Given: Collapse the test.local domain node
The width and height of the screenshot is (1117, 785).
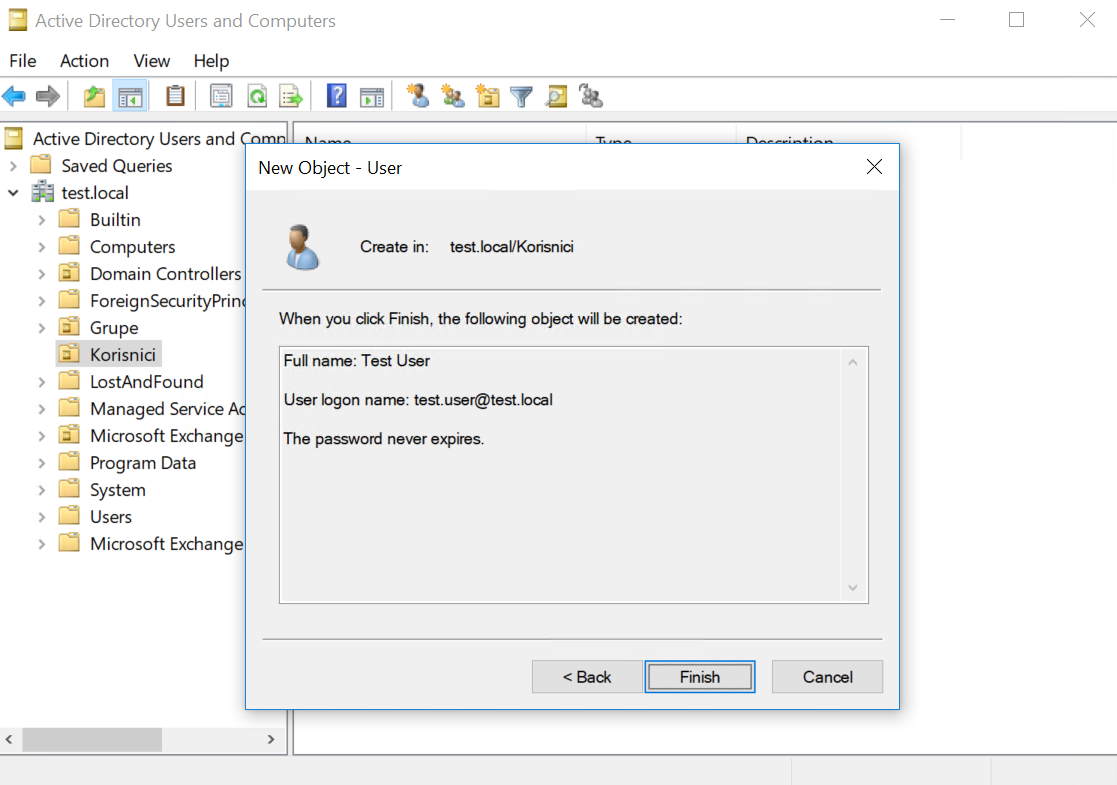Looking at the screenshot, I should [12, 192].
